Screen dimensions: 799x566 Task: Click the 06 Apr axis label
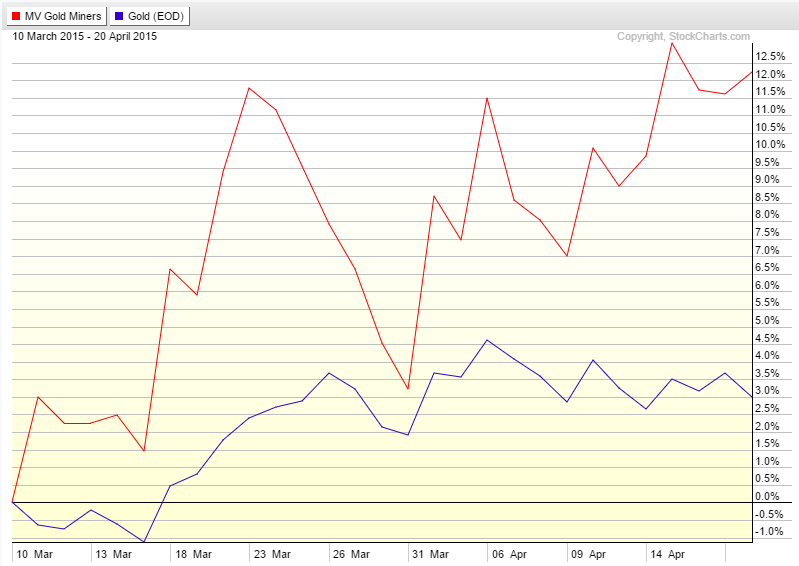[510, 554]
